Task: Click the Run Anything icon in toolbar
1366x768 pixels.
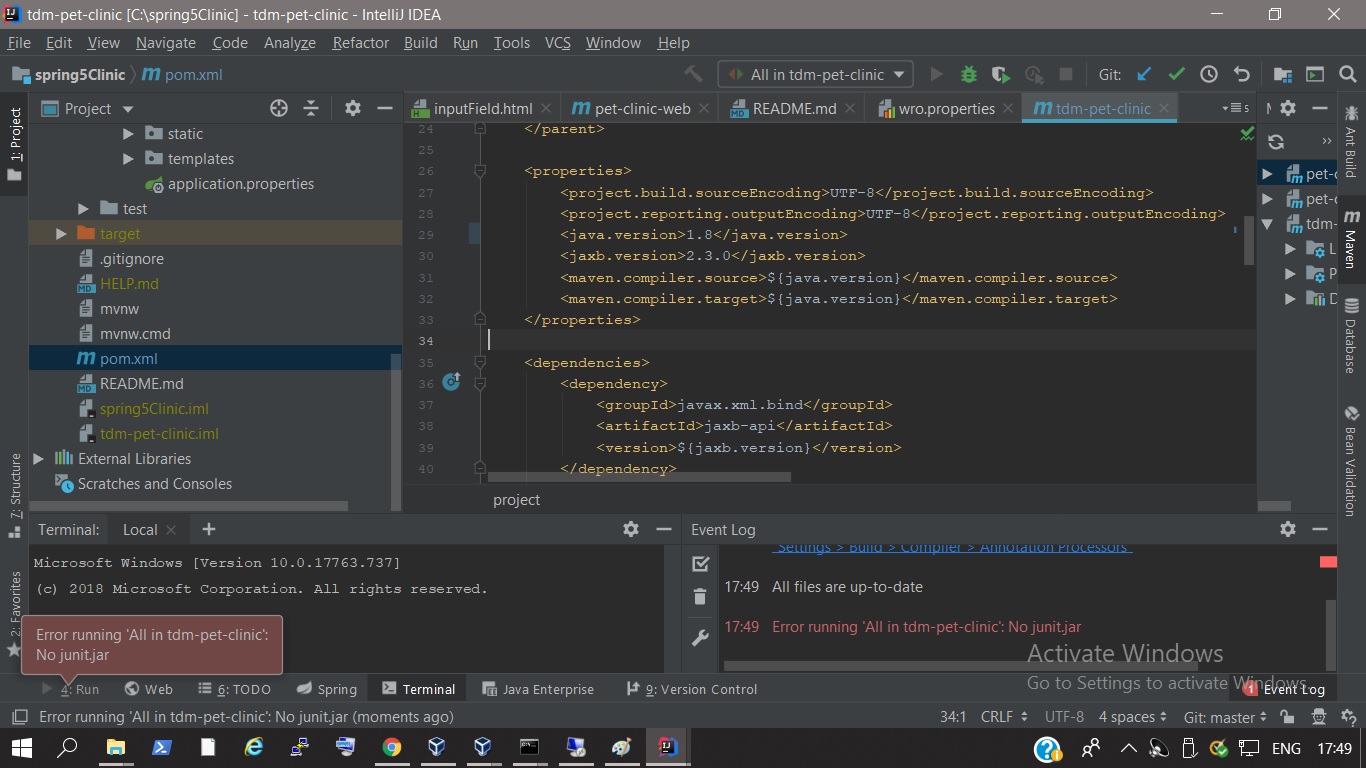Action: point(1315,74)
